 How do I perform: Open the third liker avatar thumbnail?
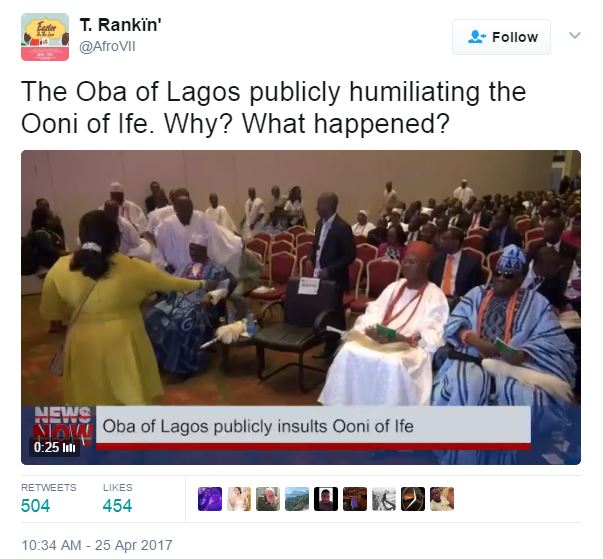pyautogui.click(x=268, y=499)
